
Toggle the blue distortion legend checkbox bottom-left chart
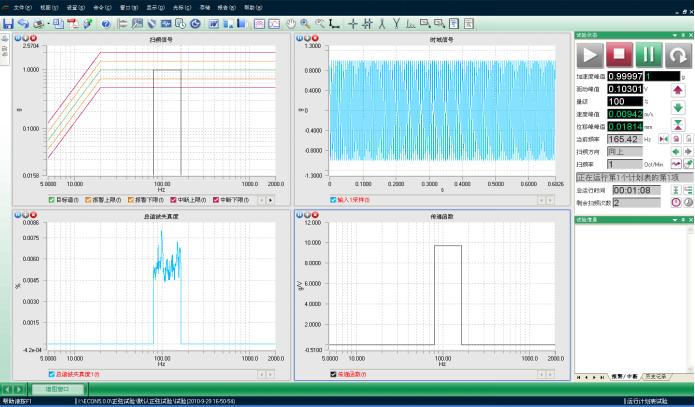coord(51,374)
